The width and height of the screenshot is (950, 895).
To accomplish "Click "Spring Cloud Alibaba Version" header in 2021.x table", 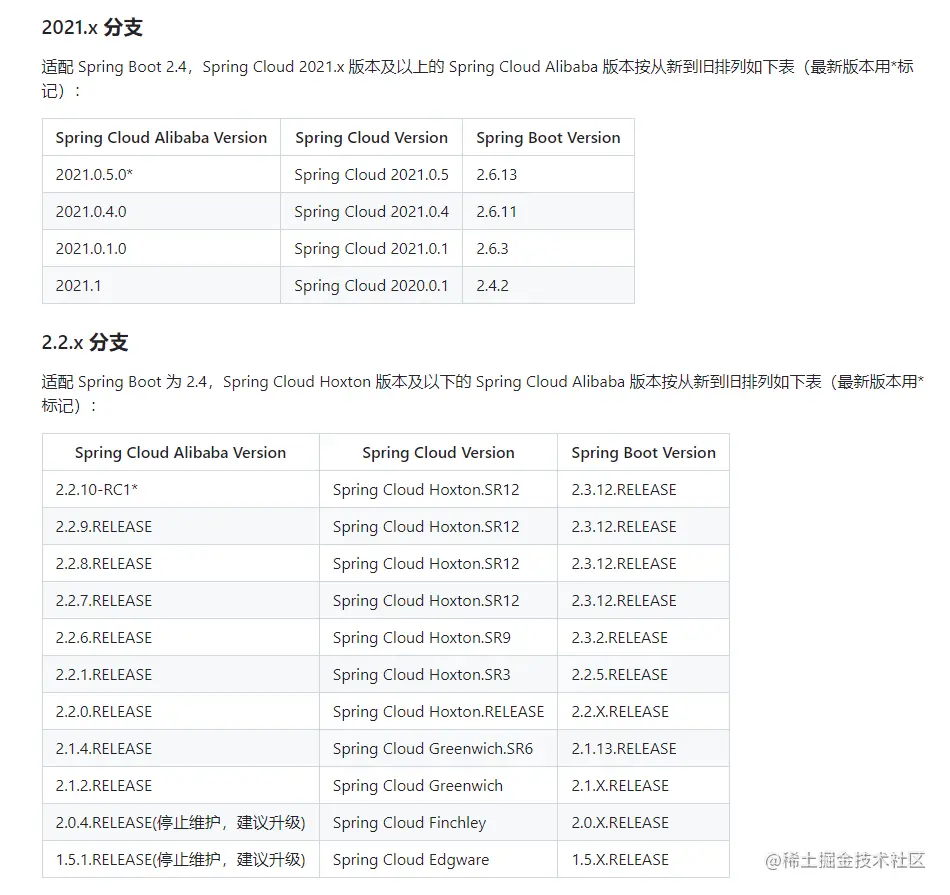I will (162, 138).
